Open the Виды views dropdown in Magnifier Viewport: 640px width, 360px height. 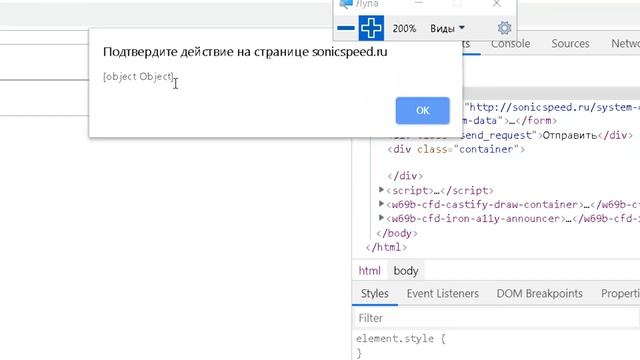pyautogui.click(x=447, y=29)
